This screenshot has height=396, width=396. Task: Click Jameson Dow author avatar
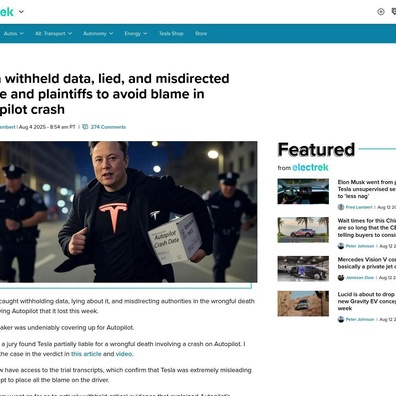point(341,278)
